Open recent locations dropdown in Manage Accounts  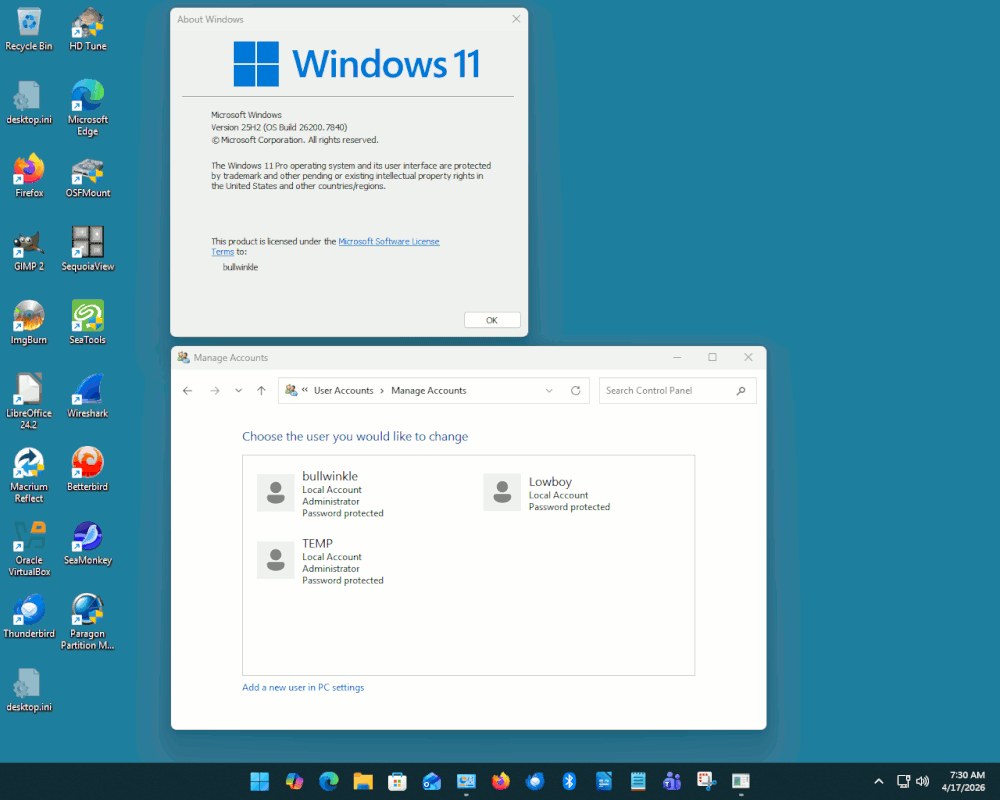click(239, 390)
